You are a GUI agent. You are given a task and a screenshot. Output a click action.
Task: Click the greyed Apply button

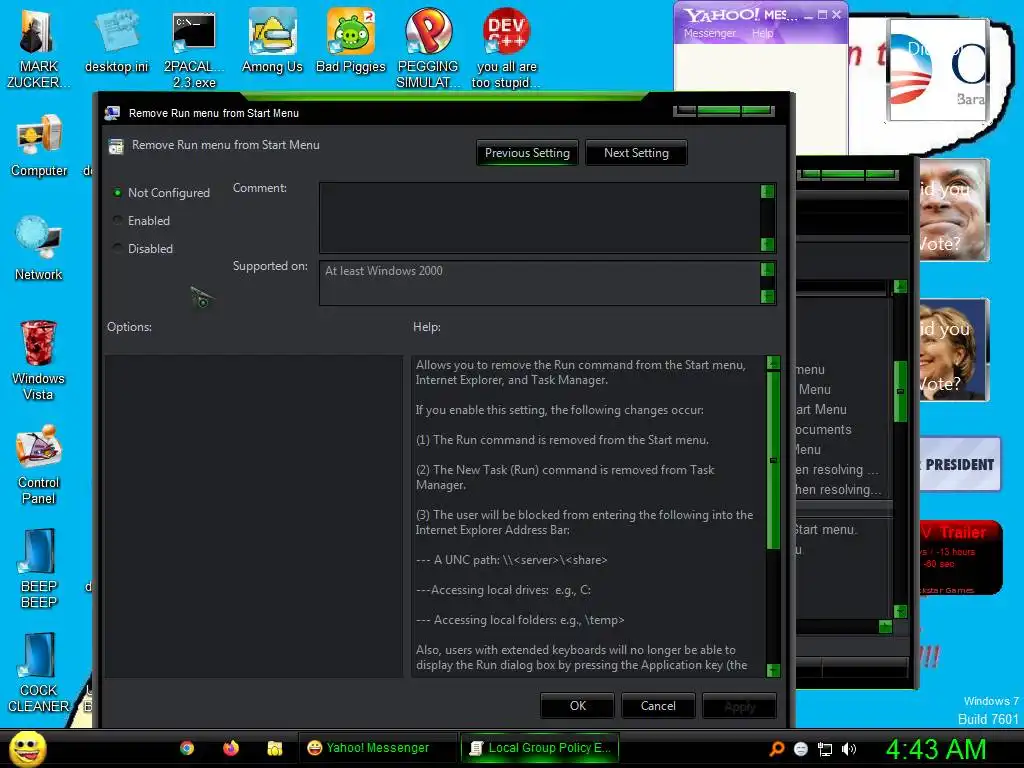[739, 707]
